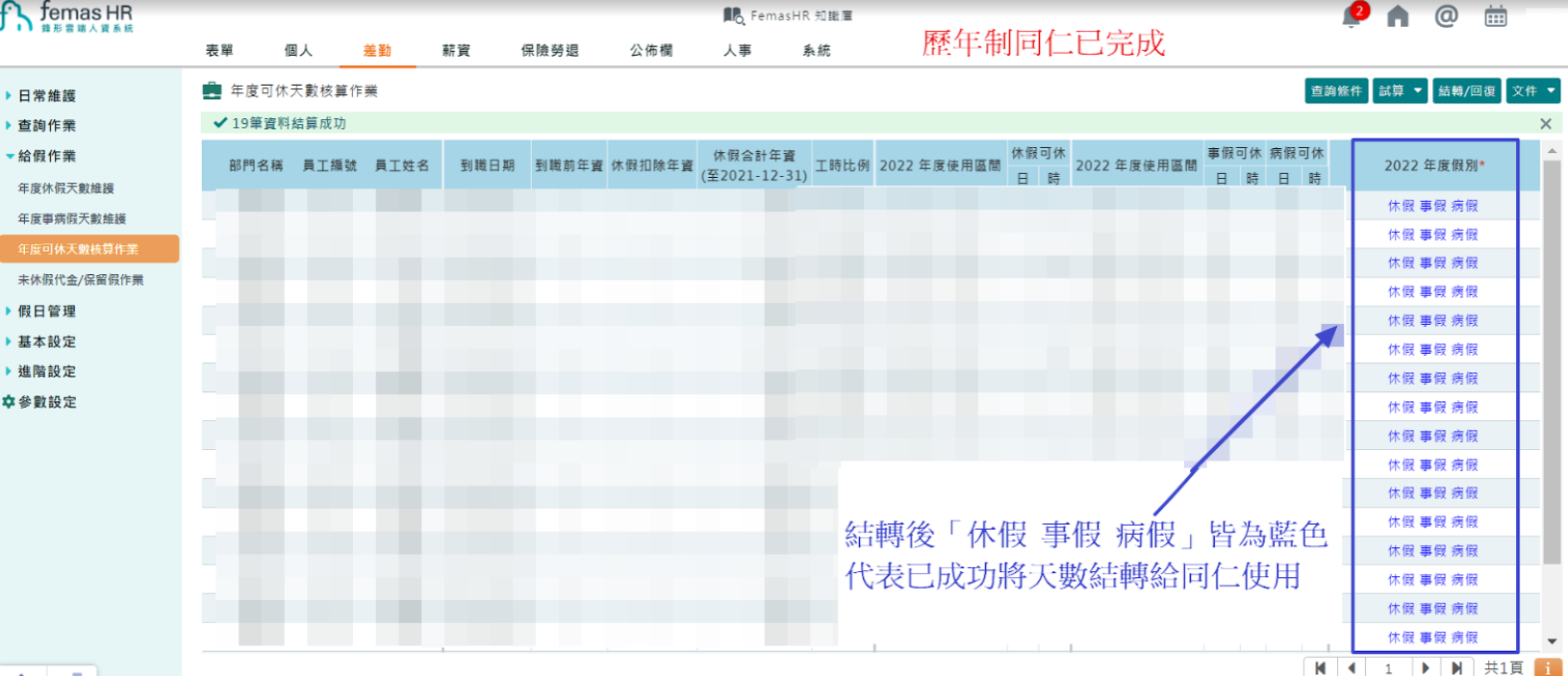Open the 薪資 menu
The width and height of the screenshot is (1568, 676).
pos(456,50)
